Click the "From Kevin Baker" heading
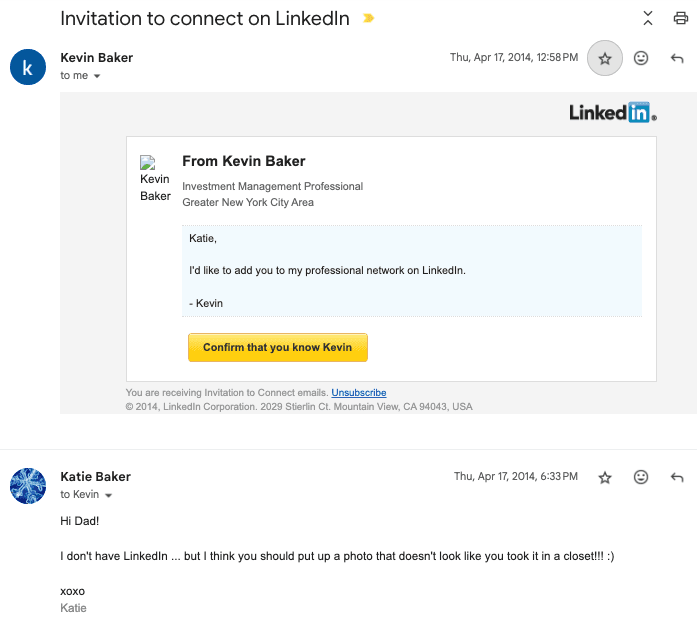This screenshot has height=628, width=697. [243, 161]
